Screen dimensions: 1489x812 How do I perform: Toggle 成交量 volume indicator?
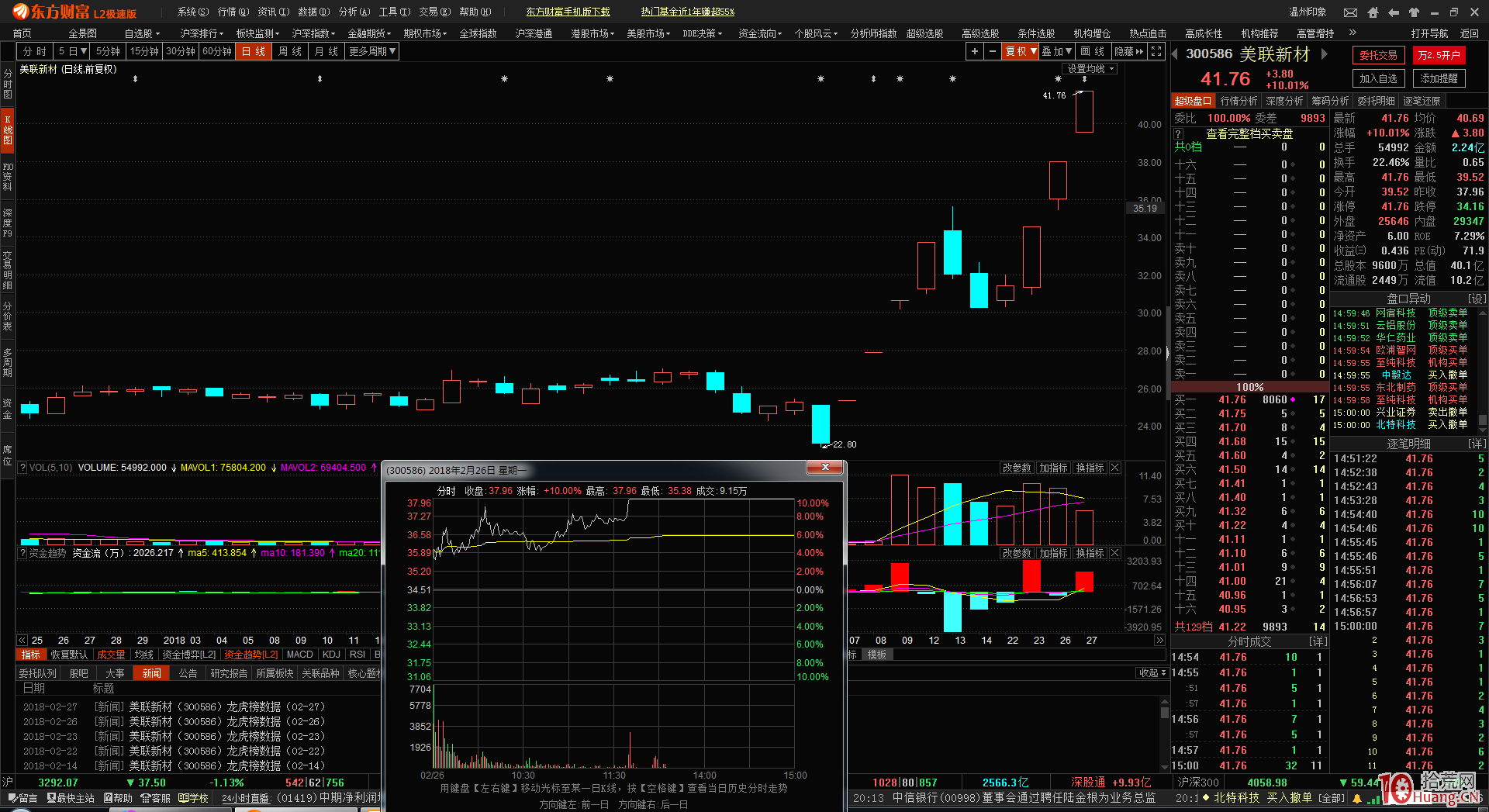point(111,655)
